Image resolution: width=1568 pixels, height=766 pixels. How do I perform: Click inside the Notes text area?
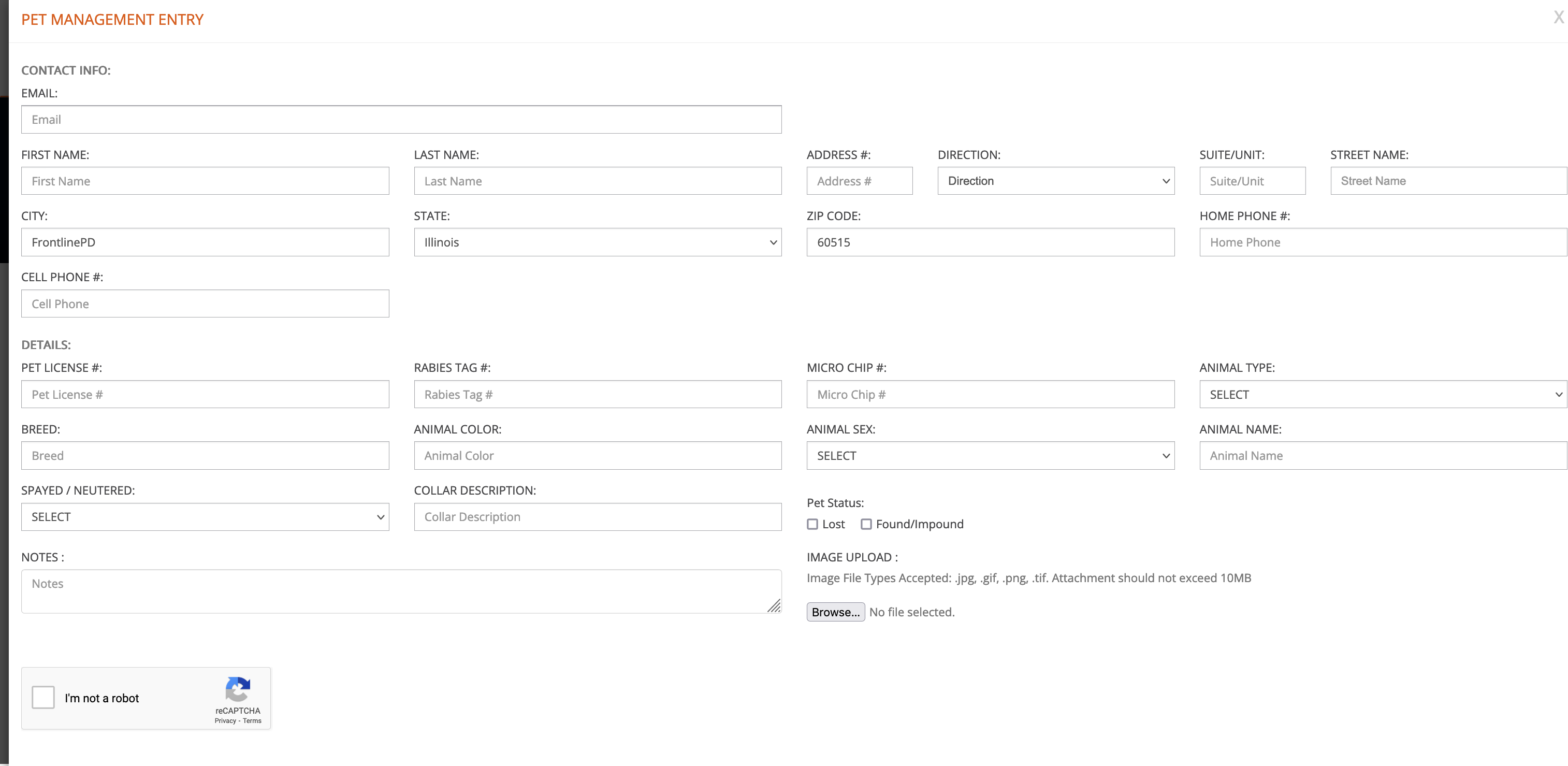[x=400, y=590]
